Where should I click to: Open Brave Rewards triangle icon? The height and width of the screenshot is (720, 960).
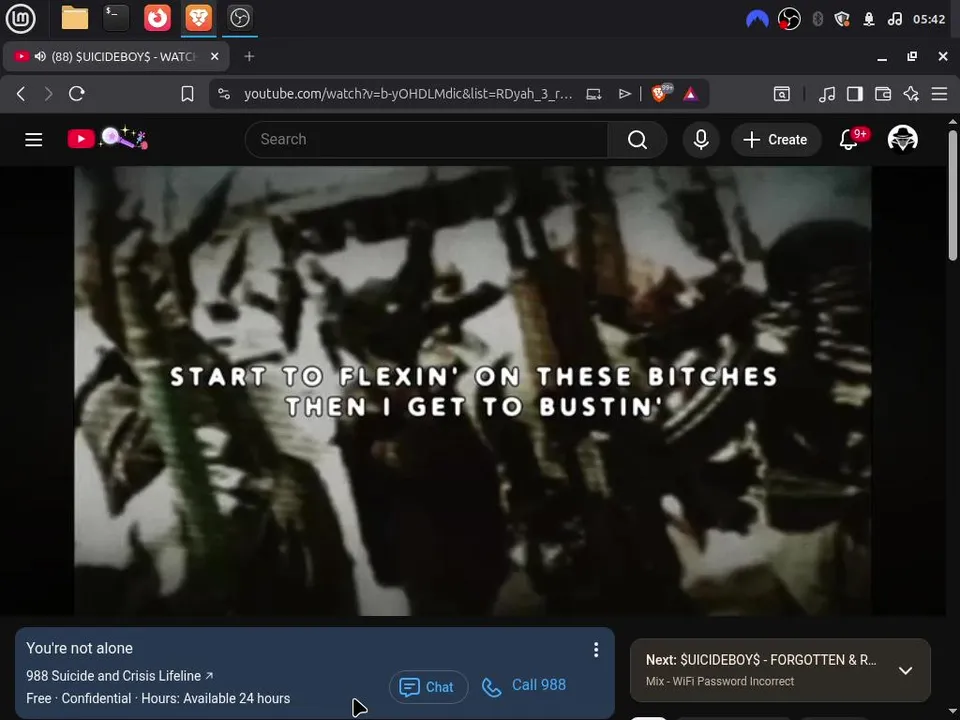(691, 94)
